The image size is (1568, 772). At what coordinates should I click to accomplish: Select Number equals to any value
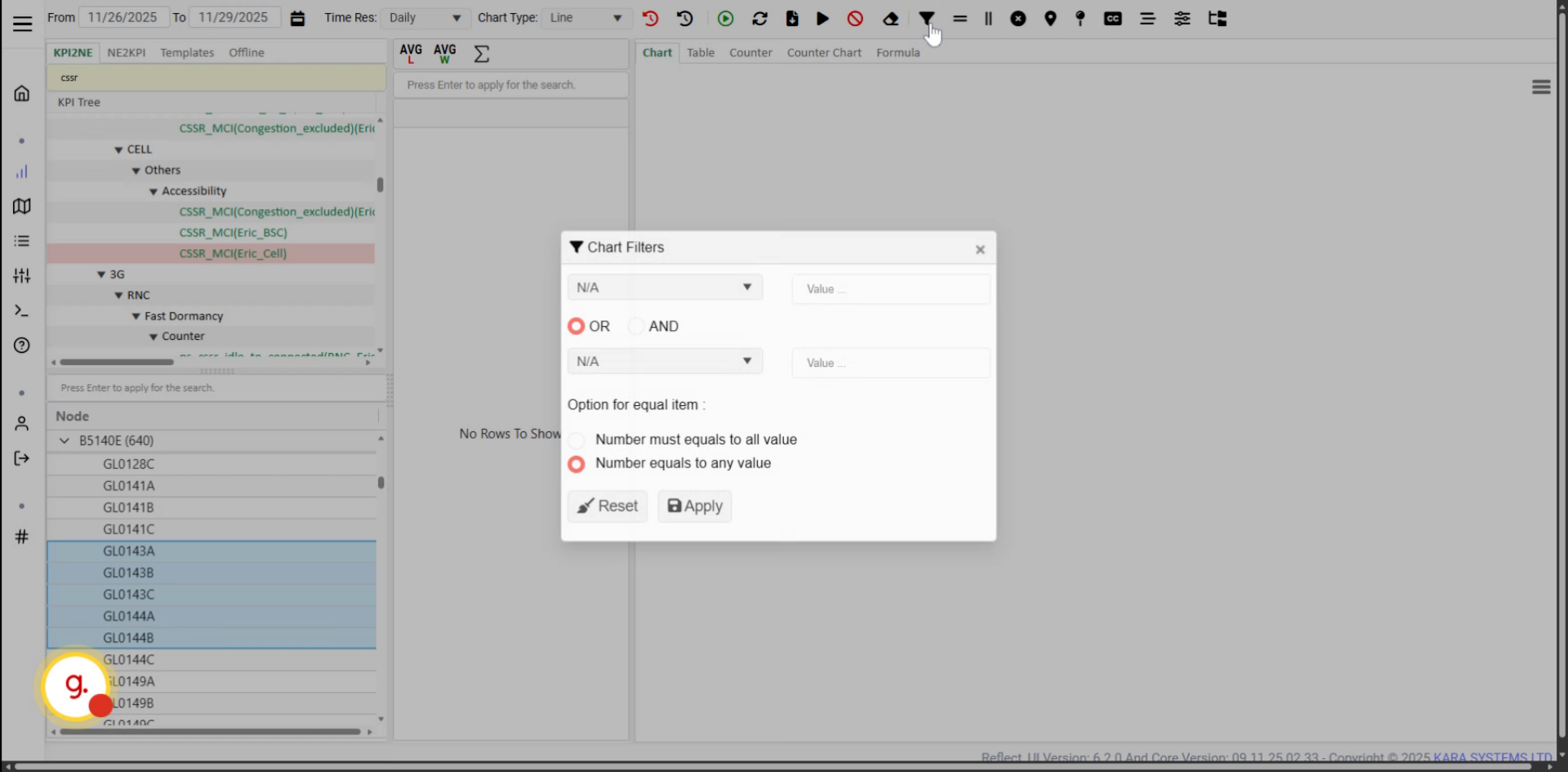point(576,463)
